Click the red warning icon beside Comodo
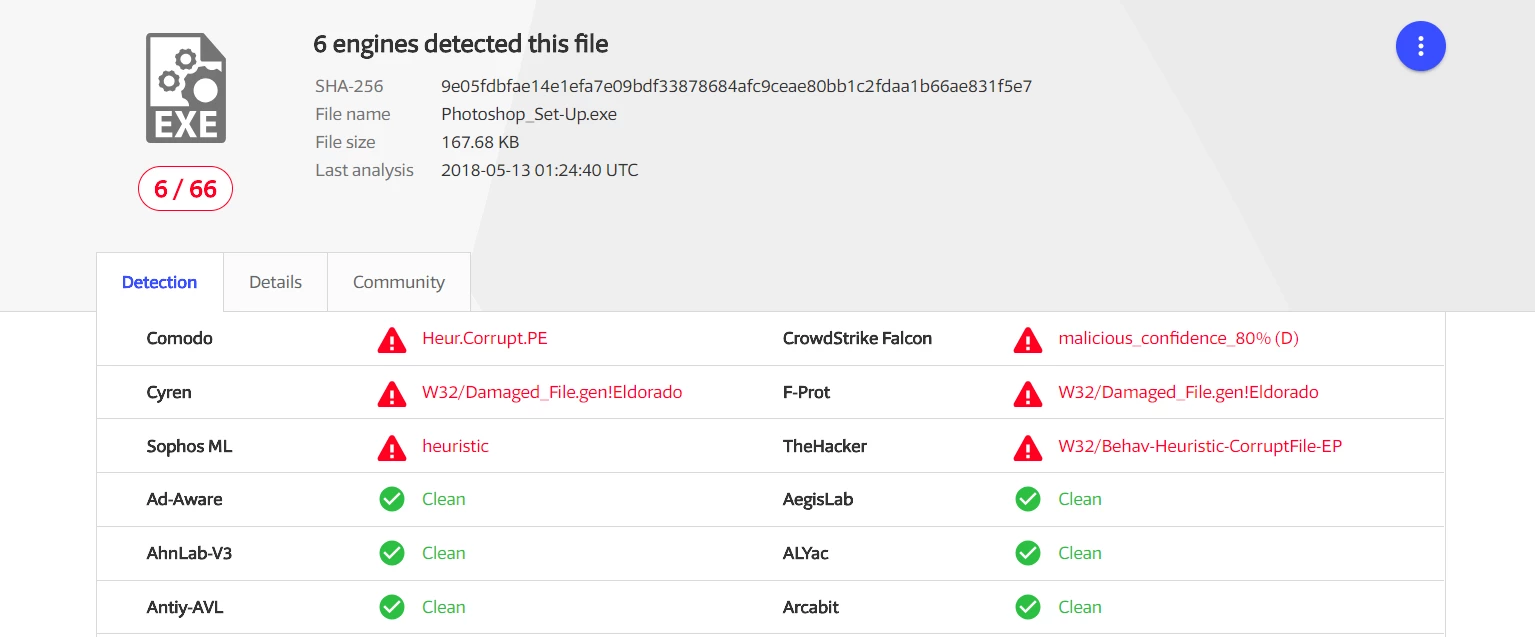The image size is (1535, 637). pos(392,339)
